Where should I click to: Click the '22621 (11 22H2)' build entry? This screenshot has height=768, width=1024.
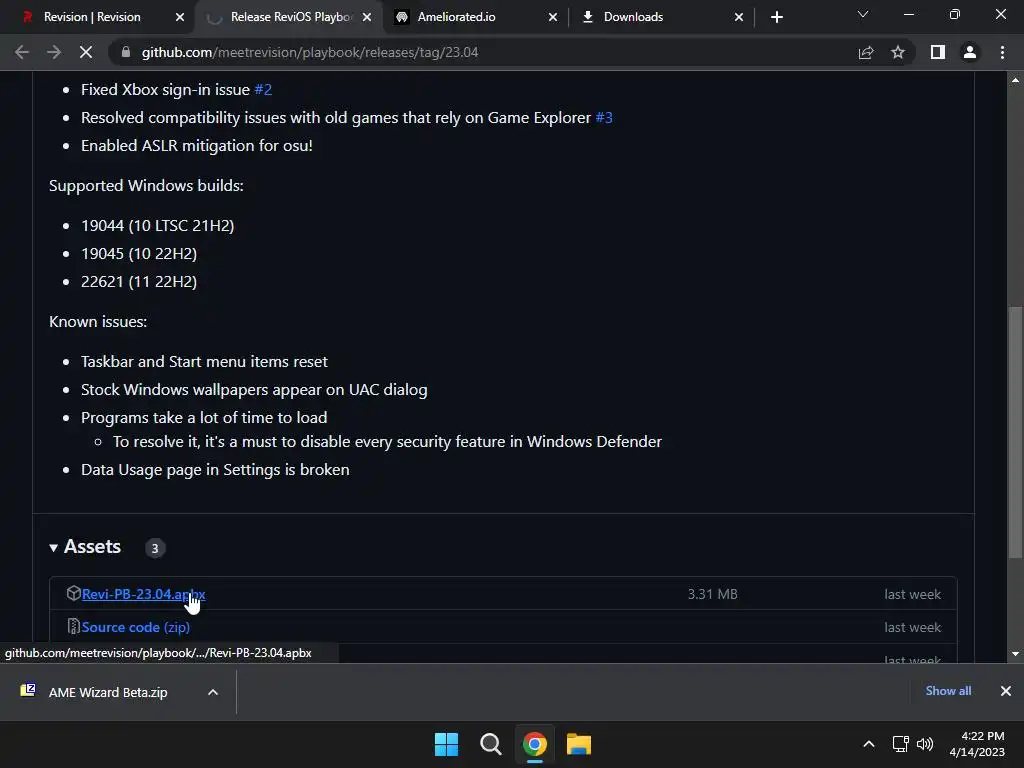pyautogui.click(x=139, y=281)
